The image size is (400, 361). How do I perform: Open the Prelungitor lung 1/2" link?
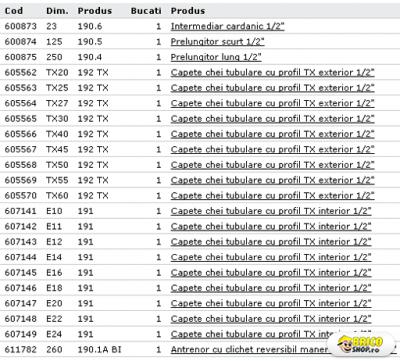click(x=216, y=57)
